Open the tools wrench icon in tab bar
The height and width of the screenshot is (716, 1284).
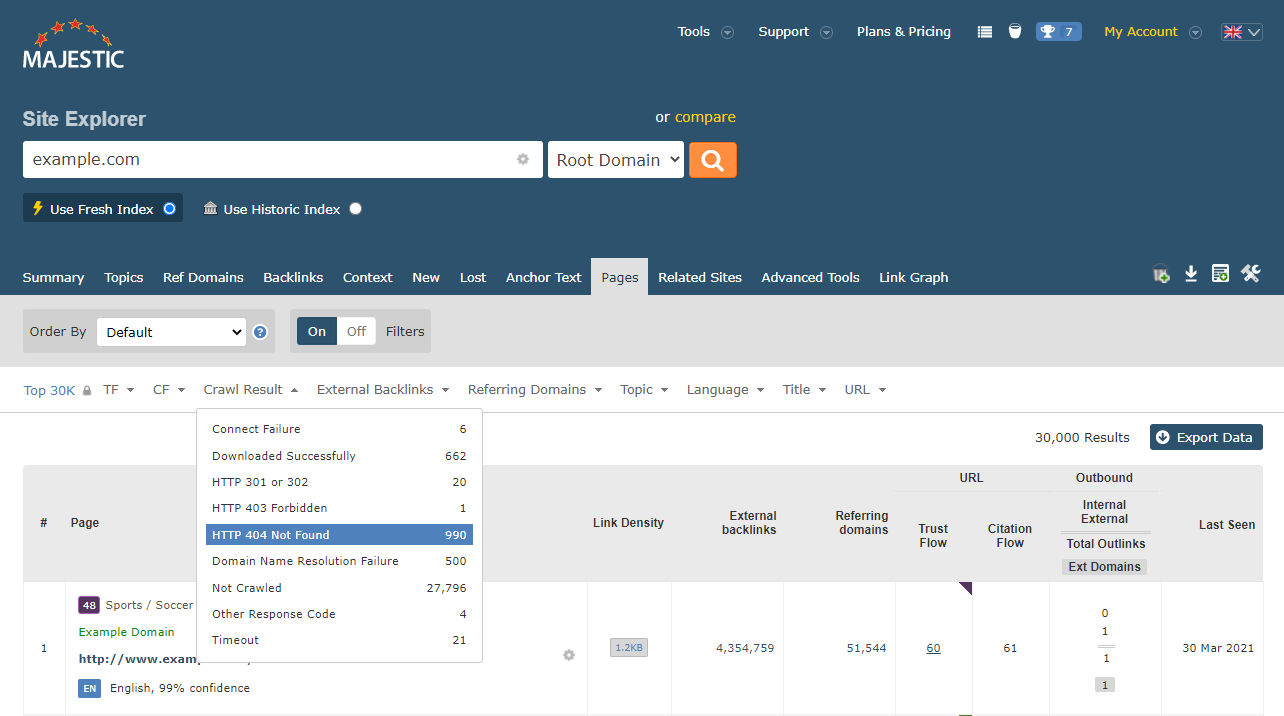pos(1250,274)
